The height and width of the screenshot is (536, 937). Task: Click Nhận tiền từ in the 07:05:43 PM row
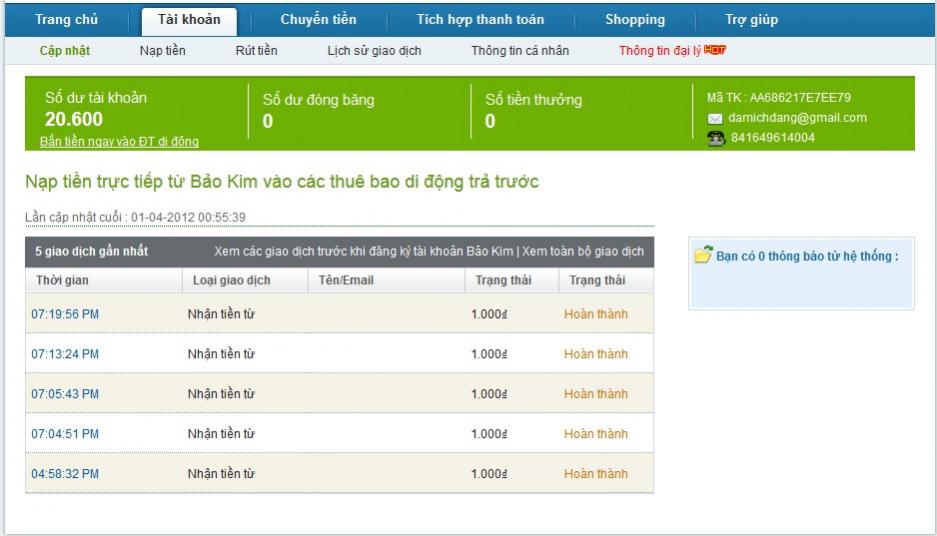221,394
